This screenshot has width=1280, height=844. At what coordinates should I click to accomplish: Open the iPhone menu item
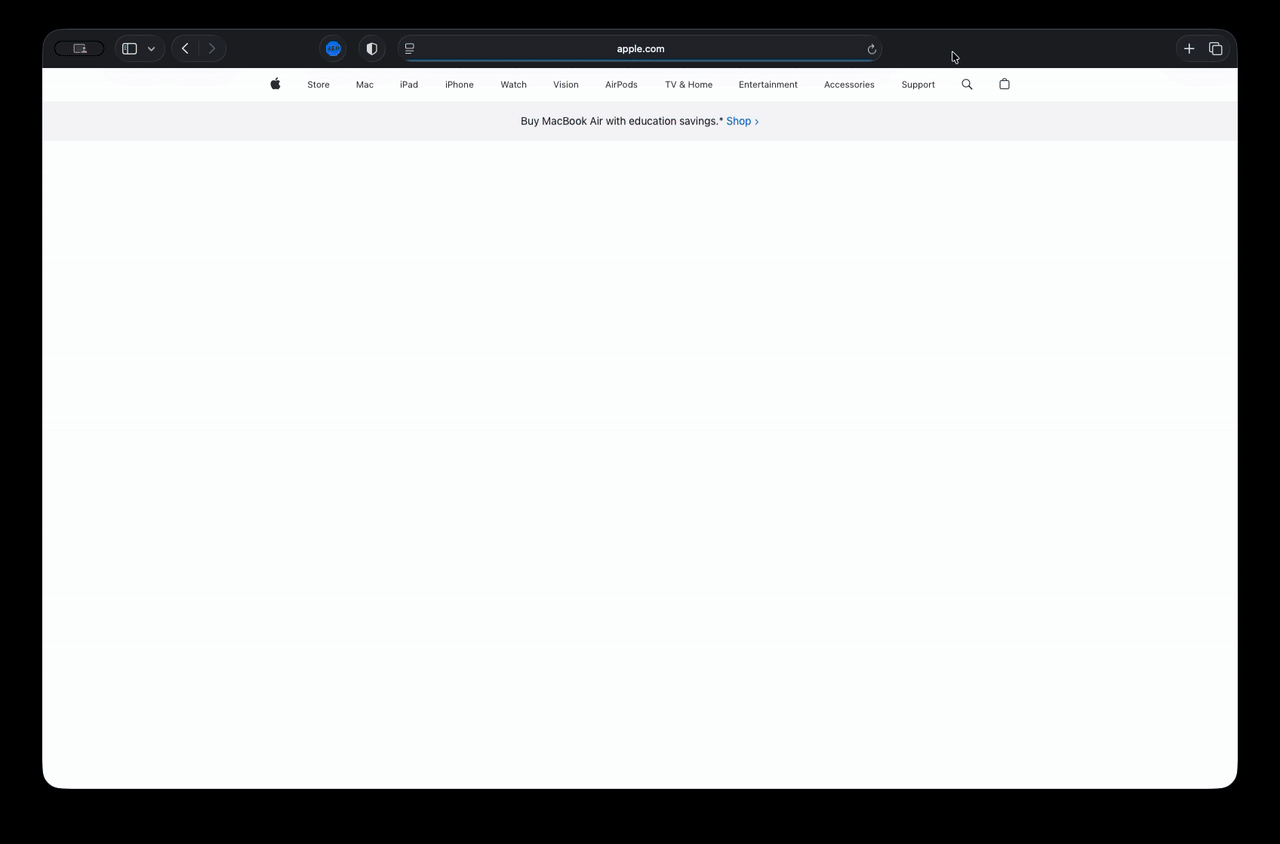tap(459, 85)
